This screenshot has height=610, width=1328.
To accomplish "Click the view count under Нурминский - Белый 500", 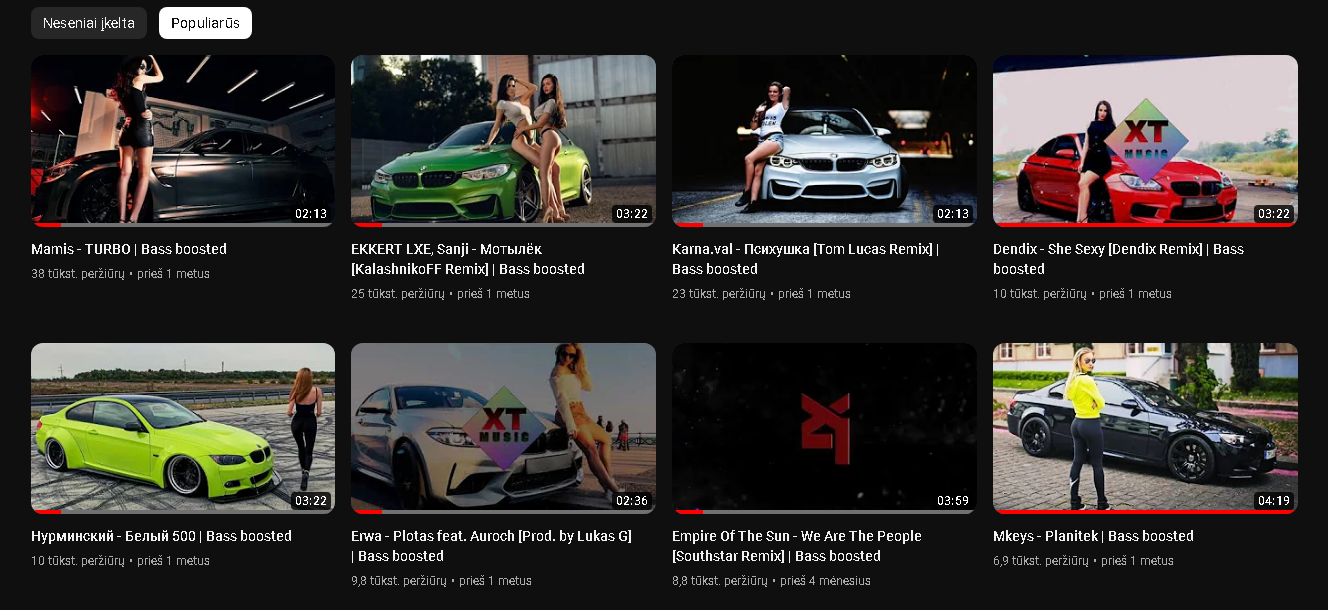I will (x=78, y=561).
